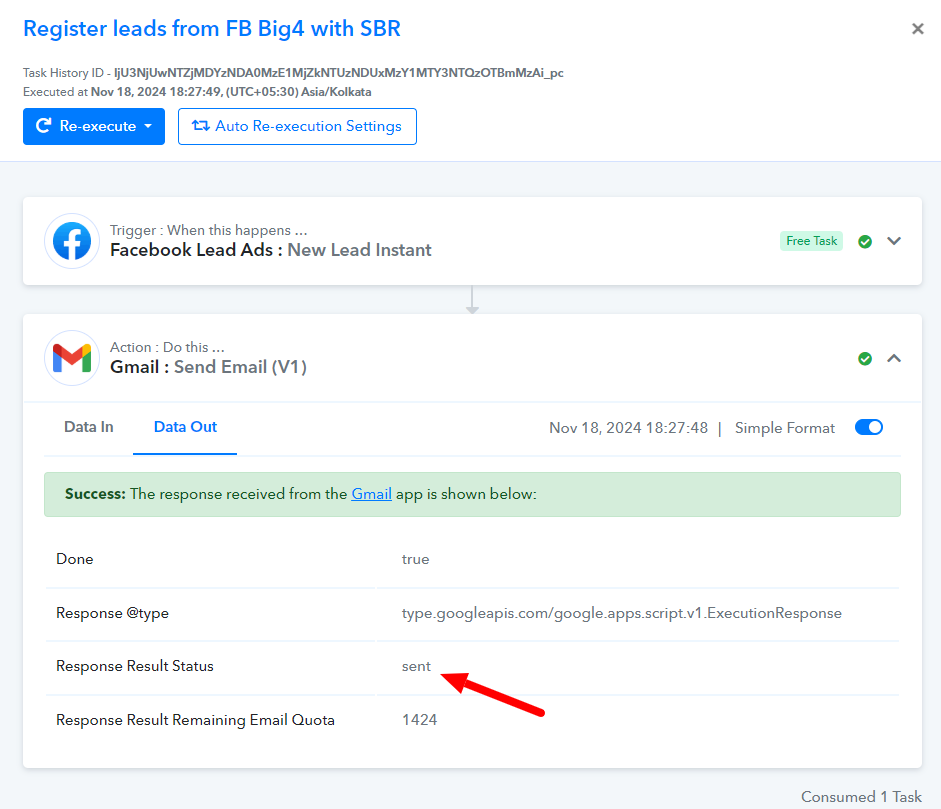Switch to the Data In tab
Screen dimensions: 941x809
click(x=89, y=427)
